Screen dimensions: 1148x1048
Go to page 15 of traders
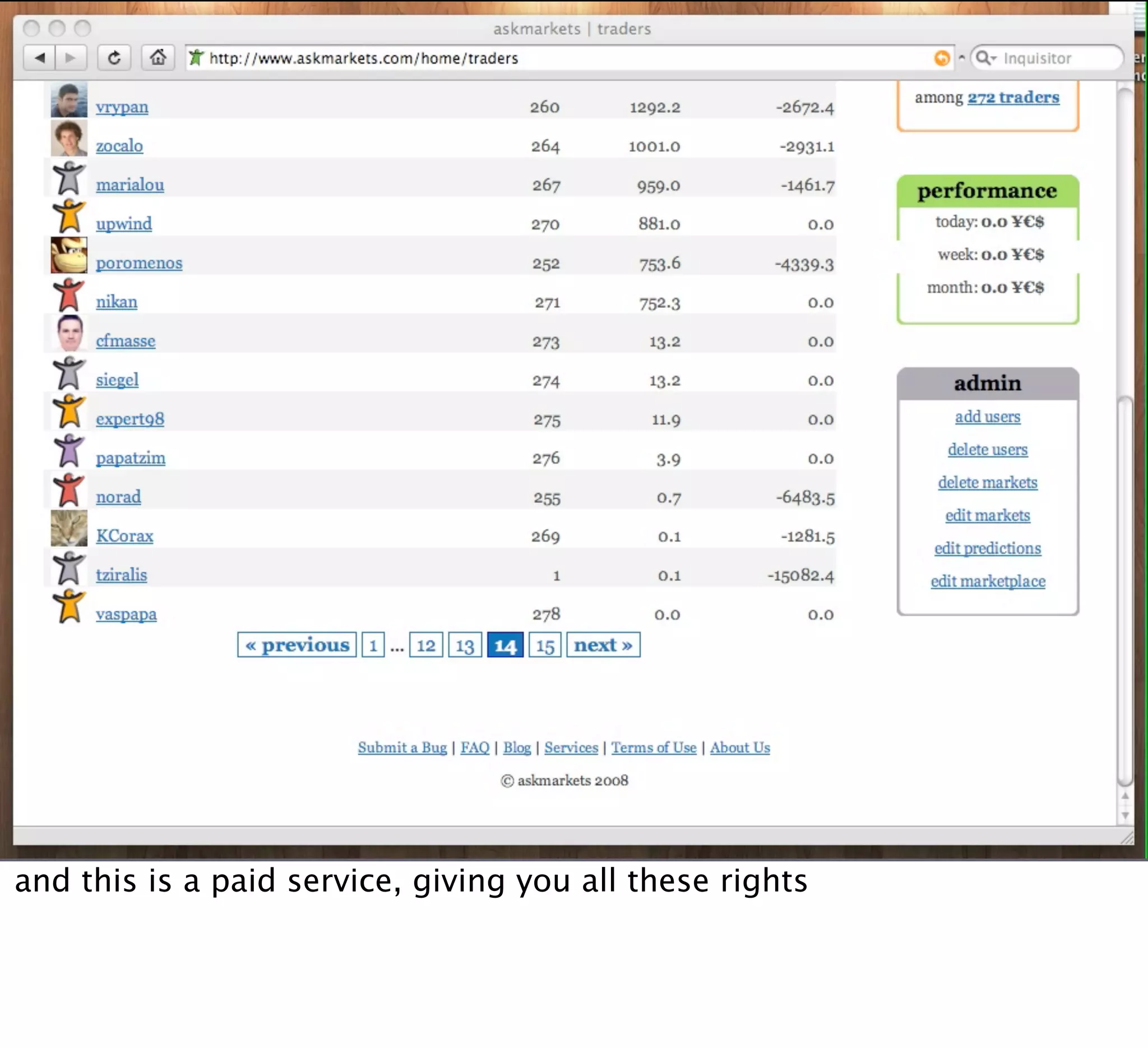tap(544, 645)
